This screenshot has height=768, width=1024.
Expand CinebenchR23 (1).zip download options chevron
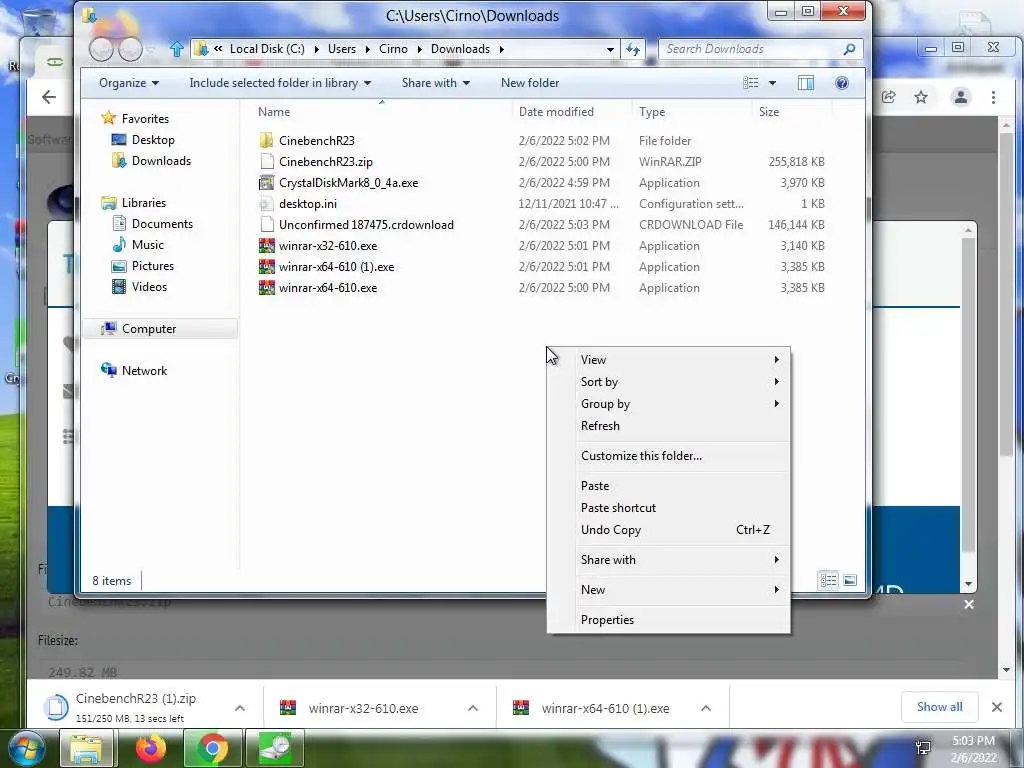pos(240,708)
